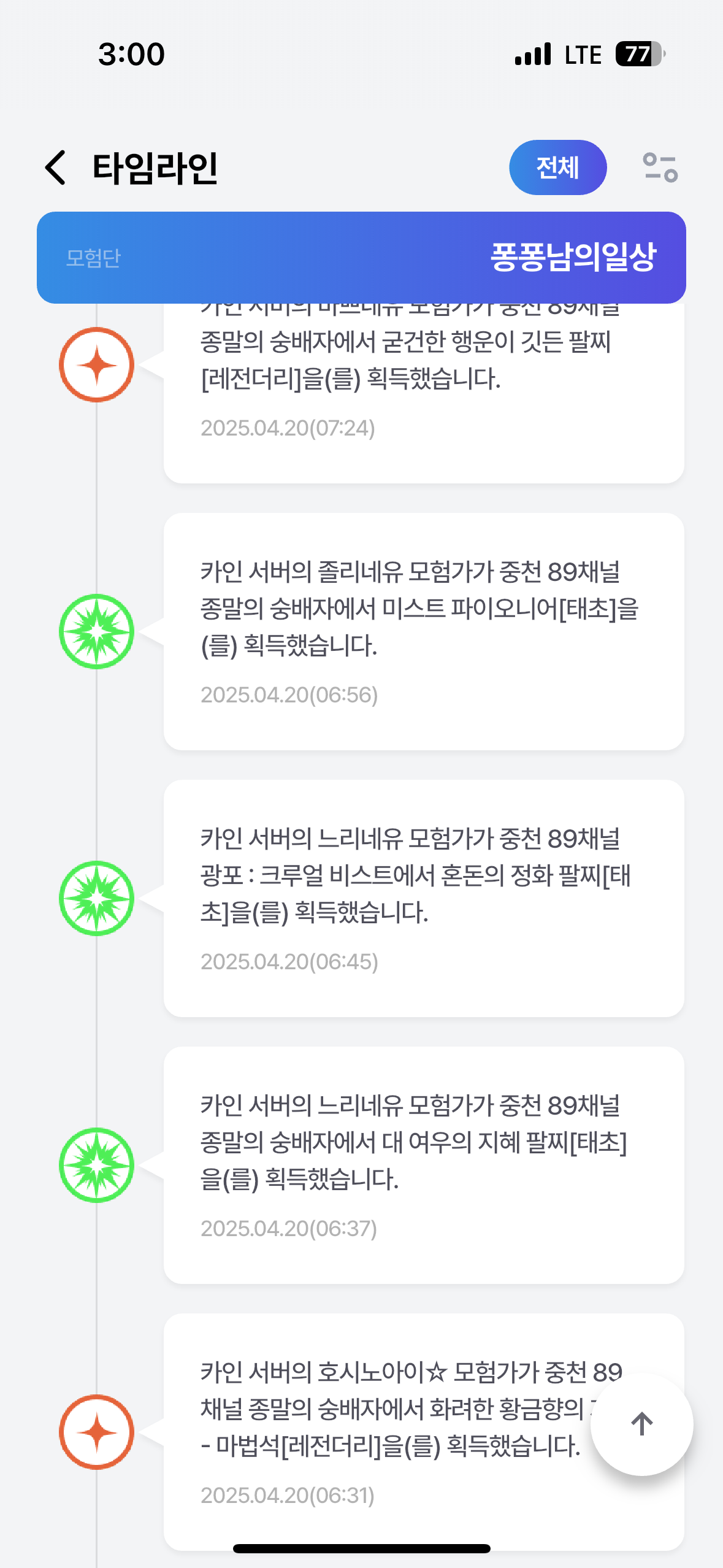Tap the 2025.04.20(06:56) timestamp
Screen dimensions: 723x1568
pyautogui.click(x=289, y=695)
